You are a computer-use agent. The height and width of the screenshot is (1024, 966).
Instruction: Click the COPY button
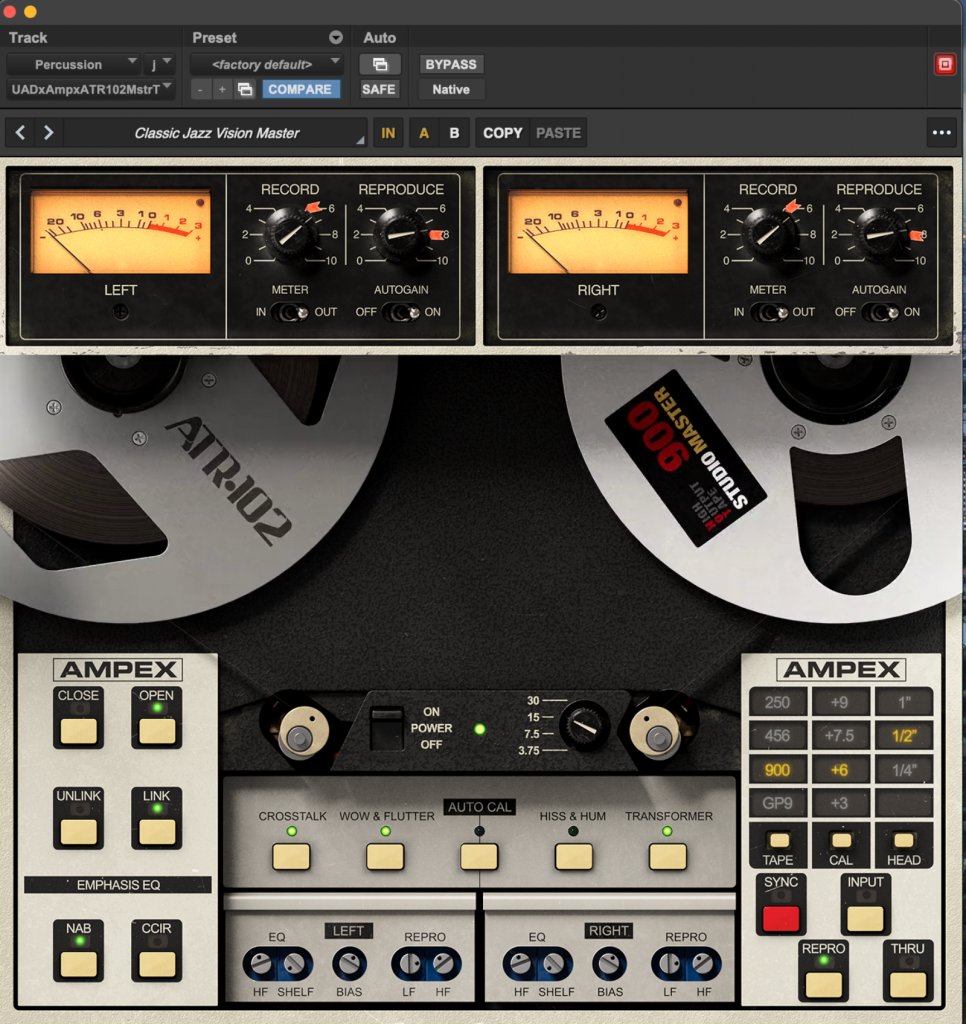(x=503, y=133)
